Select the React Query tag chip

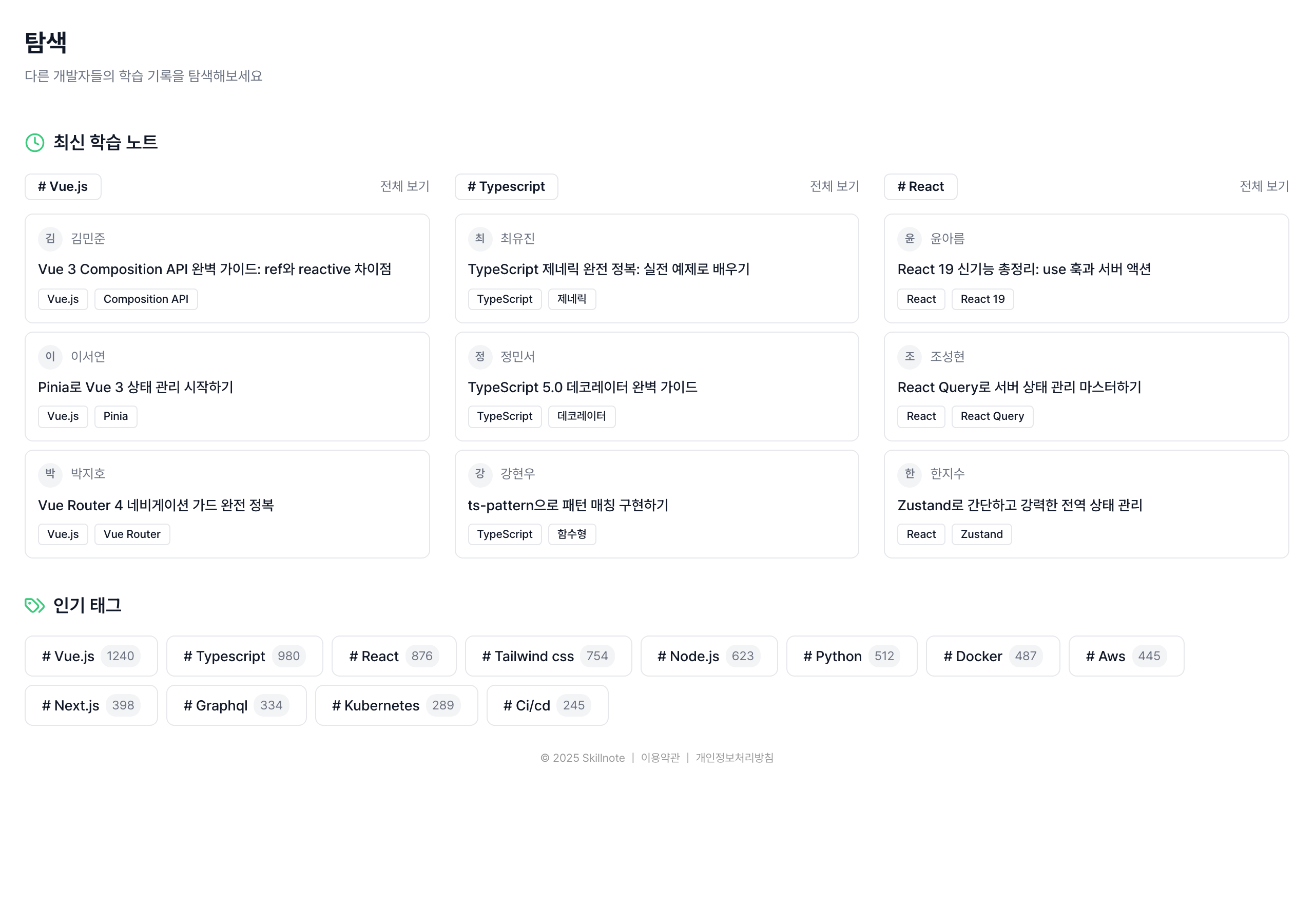[992, 417]
